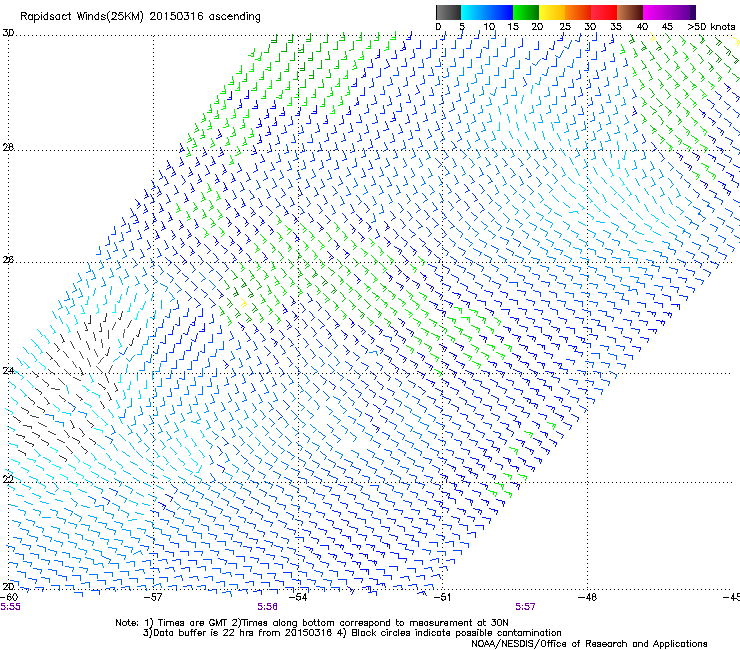Click the 'NOAA/NESDIS/Office of Research and Applications' credit

[589, 644]
